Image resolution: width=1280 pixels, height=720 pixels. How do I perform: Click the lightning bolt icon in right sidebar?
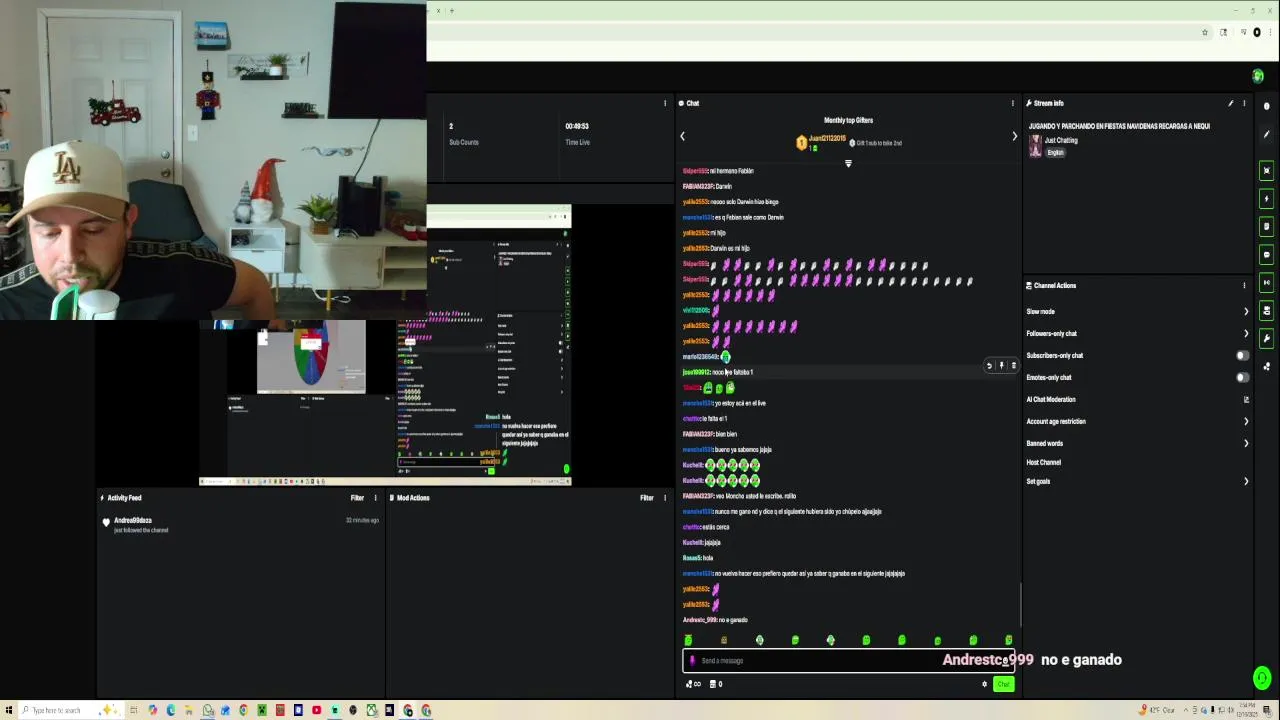point(1267,198)
